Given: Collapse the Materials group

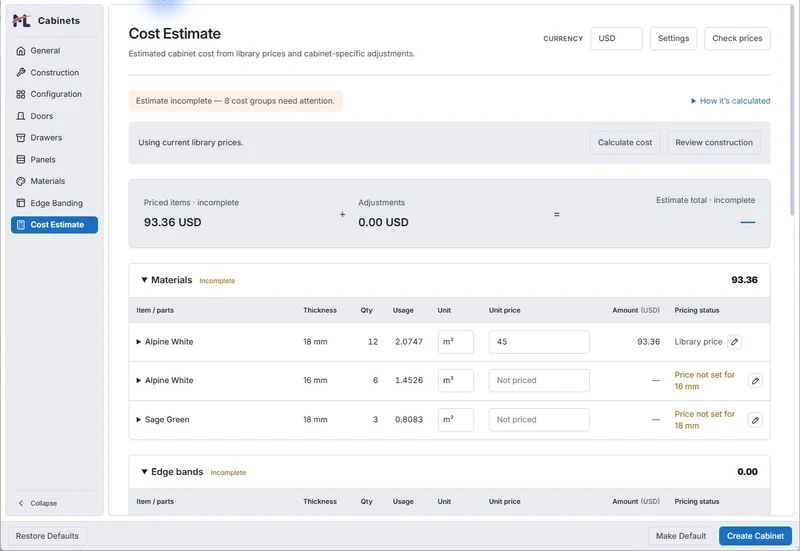Looking at the screenshot, I should pyautogui.click(x=144, y=280).
